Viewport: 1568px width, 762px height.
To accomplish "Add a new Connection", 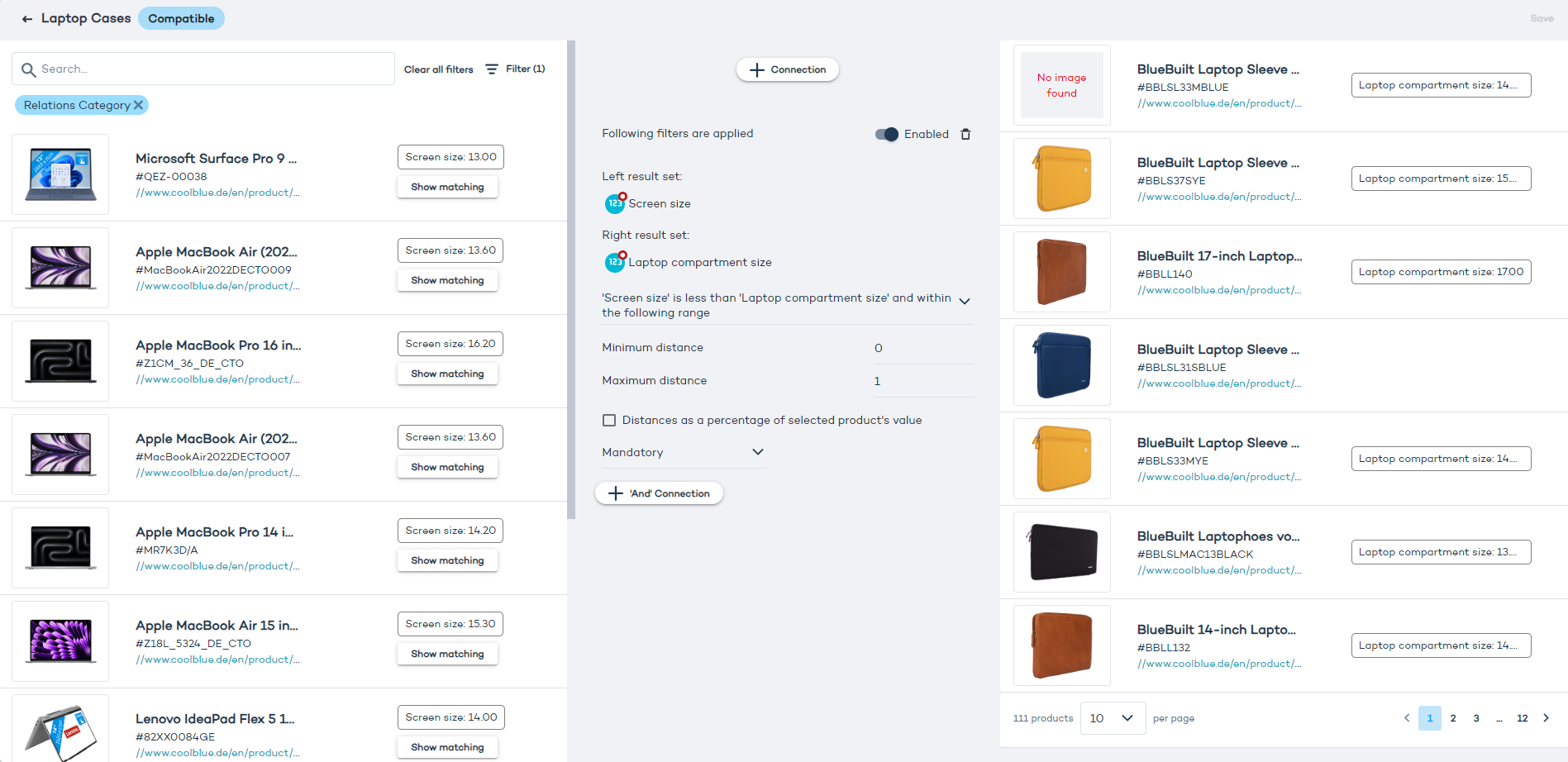I will pyautogui.click(x=787, y=69).
